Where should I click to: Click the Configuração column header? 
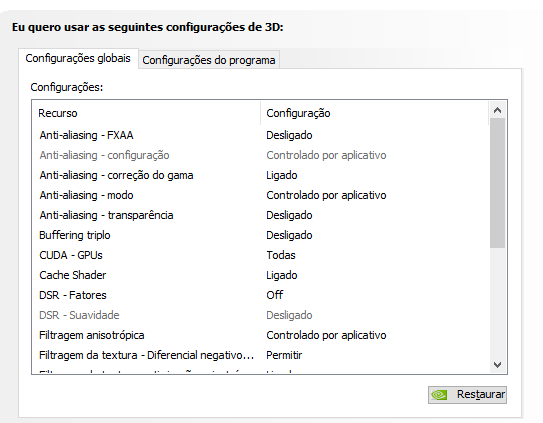pyautogui.click(x=374, y=113)
